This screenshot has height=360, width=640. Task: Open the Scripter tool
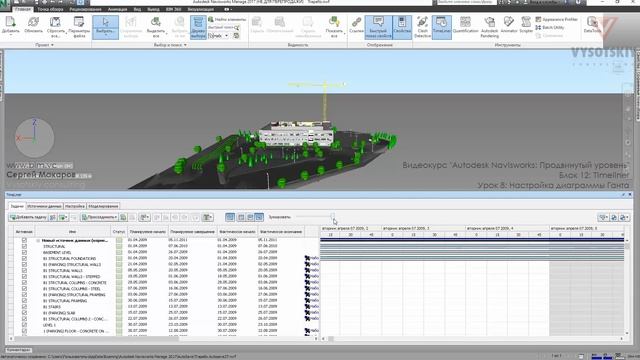[x=526, y=25]
